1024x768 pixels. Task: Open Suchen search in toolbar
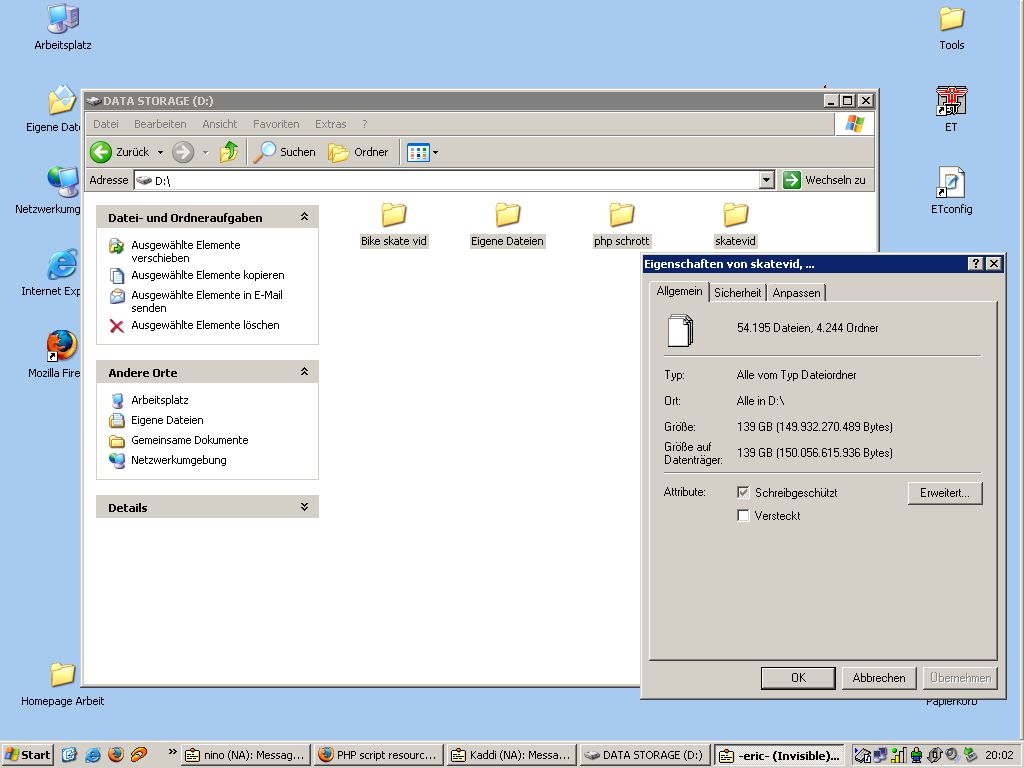click(285, 152)
